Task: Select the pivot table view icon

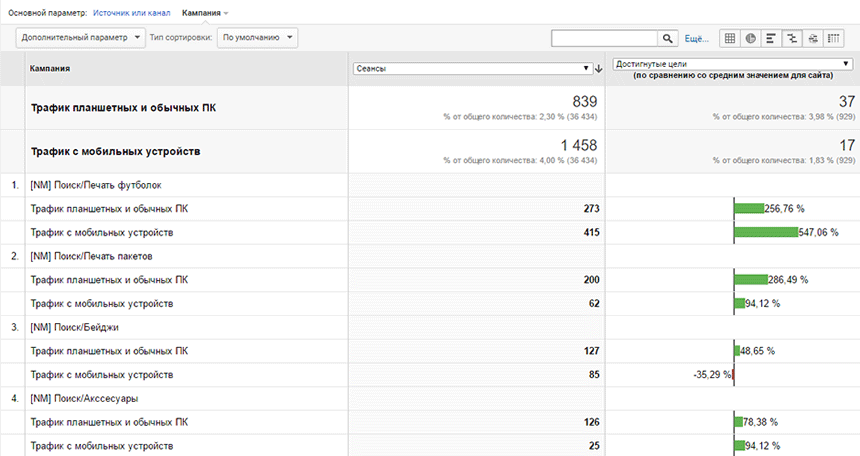Action: click(834, 38)
